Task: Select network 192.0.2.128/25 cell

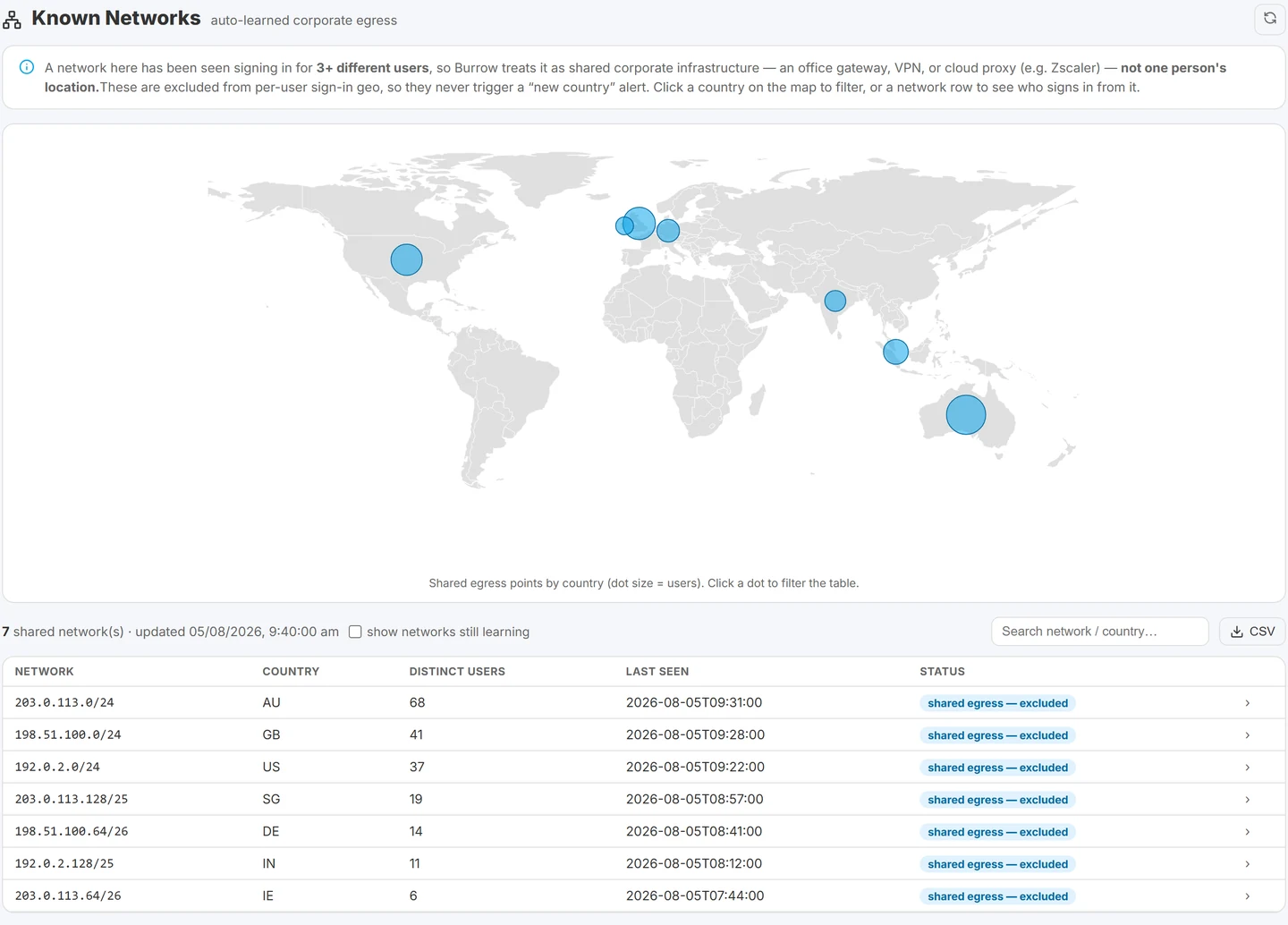Action: (64, 864)
